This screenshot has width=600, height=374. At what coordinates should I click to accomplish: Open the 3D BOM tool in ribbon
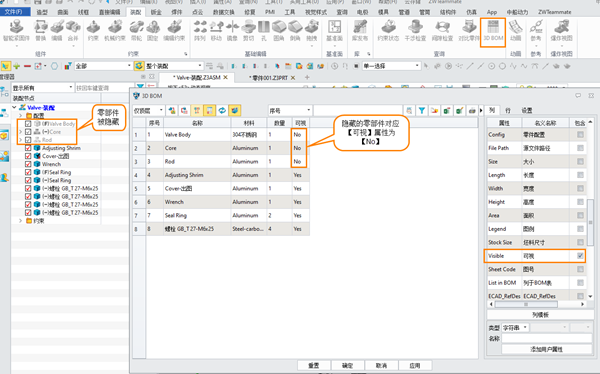[x=493, y=31]
